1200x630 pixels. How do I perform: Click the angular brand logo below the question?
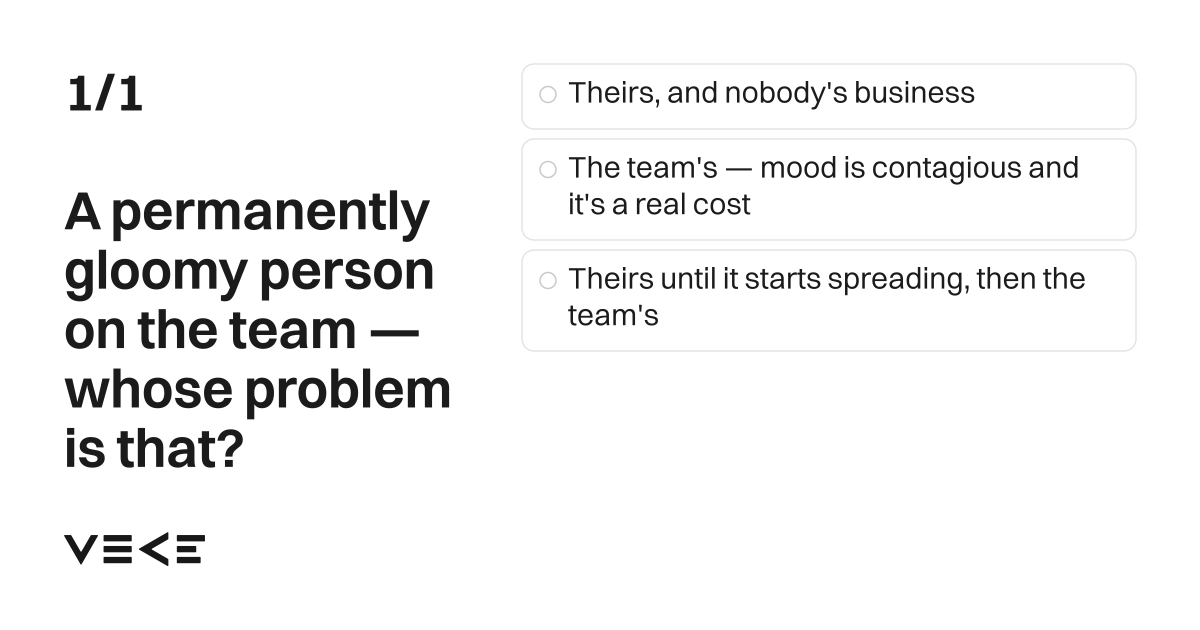[x=135, y=549]
